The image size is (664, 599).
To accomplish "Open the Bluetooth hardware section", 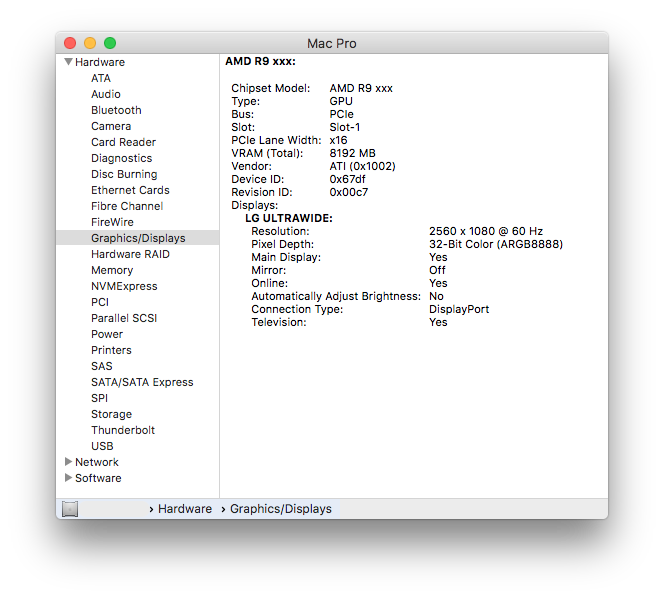I will [116, 110].
